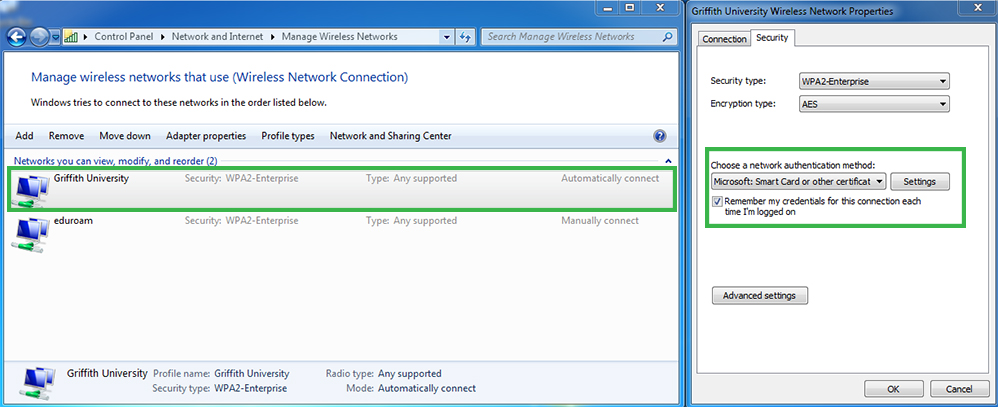Select the Griffith University network icon
Viewport: 998px width, 407px height.
32,189
